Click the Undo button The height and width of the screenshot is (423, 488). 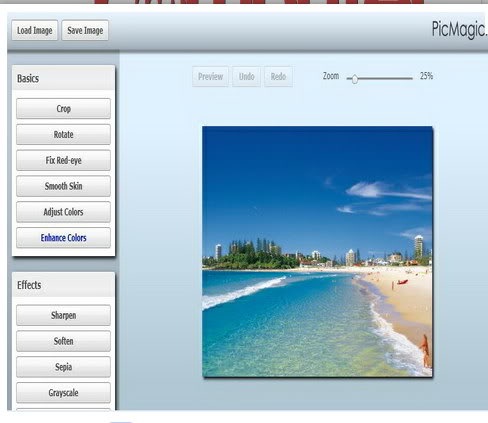pos(246,77)
